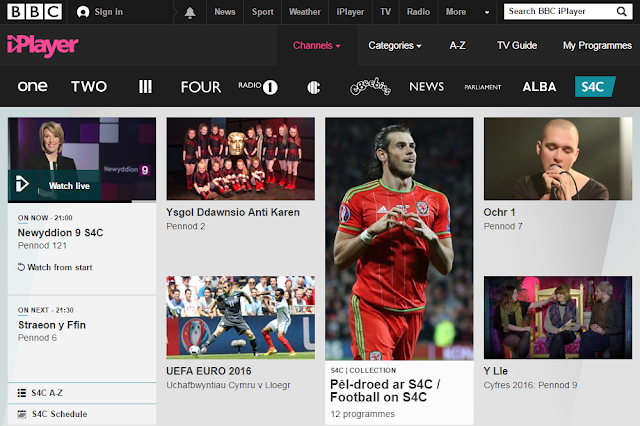Click 'ON NEXT - 21:30' label
Screen dimensions: 640x426
(45, 310)
